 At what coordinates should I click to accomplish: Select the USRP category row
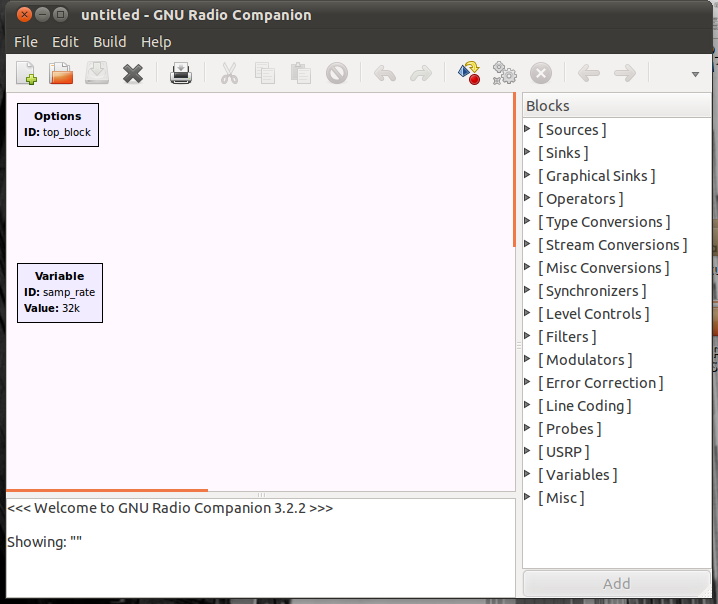click(x=616, y=452)
